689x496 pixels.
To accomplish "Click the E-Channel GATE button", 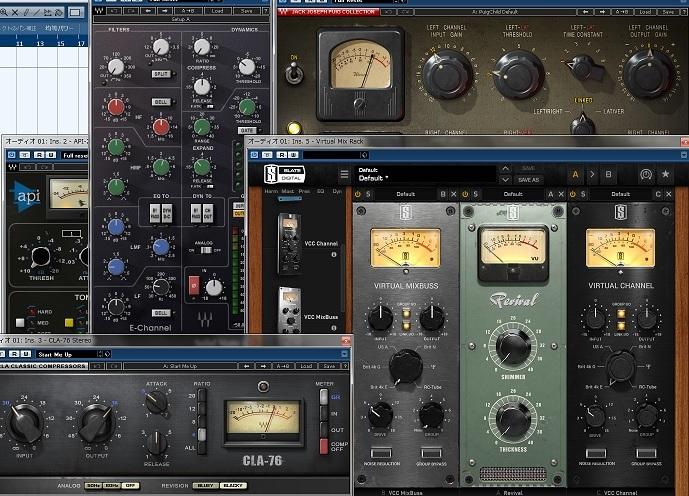I will [247, 130].
